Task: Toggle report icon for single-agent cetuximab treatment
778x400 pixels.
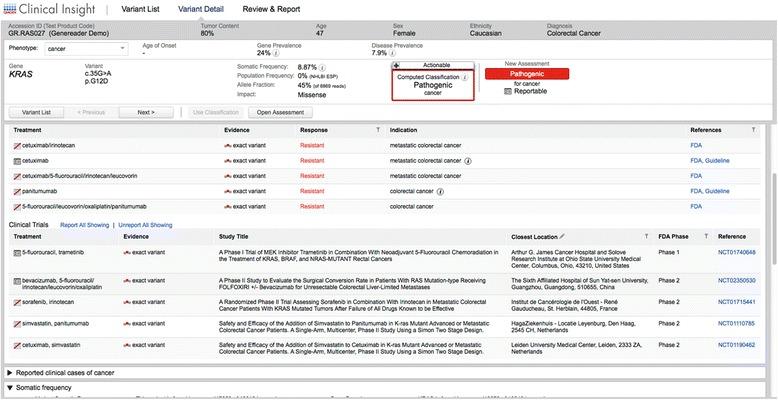Action: (17, 161)
